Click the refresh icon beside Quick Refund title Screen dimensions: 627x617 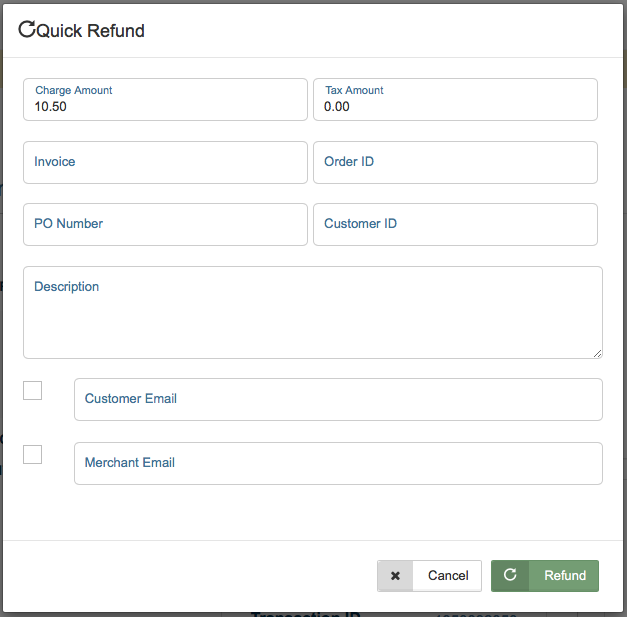[27, 30]
